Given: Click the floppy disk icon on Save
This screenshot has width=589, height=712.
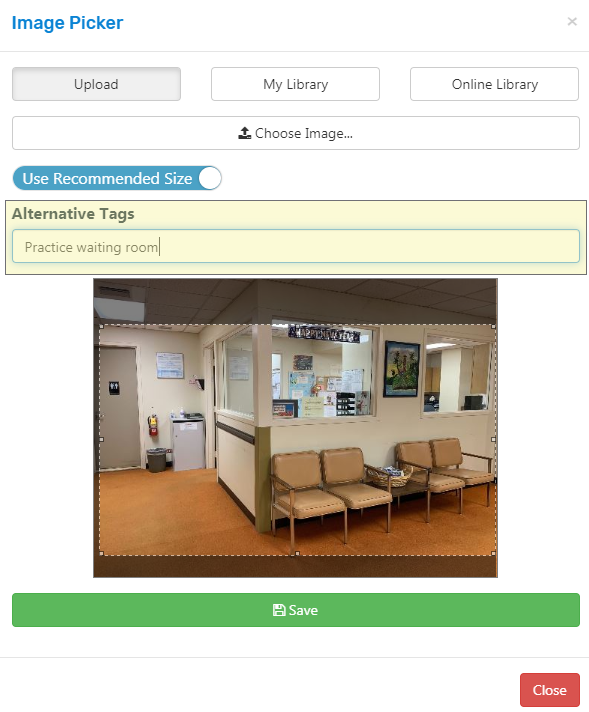Looking at the screenshot, I should 279,610.
